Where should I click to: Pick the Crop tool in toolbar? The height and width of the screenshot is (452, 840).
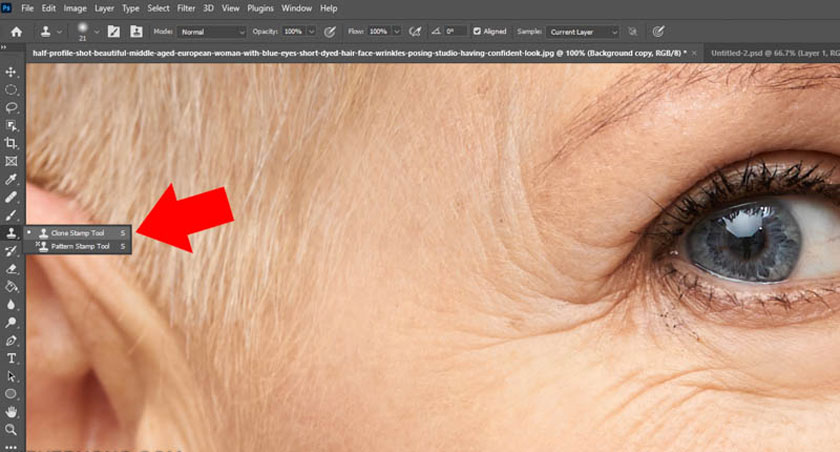[12, 143]
